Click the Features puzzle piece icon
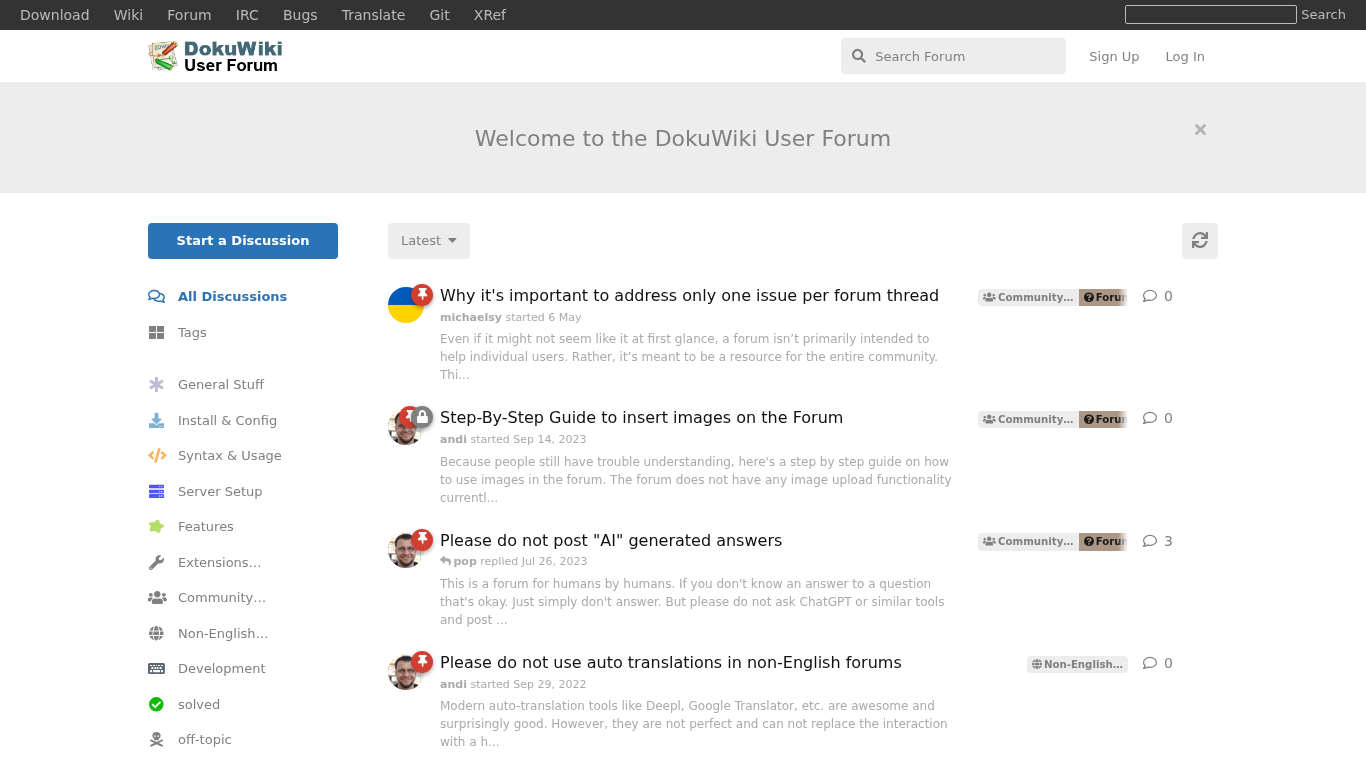 (156, 527)
